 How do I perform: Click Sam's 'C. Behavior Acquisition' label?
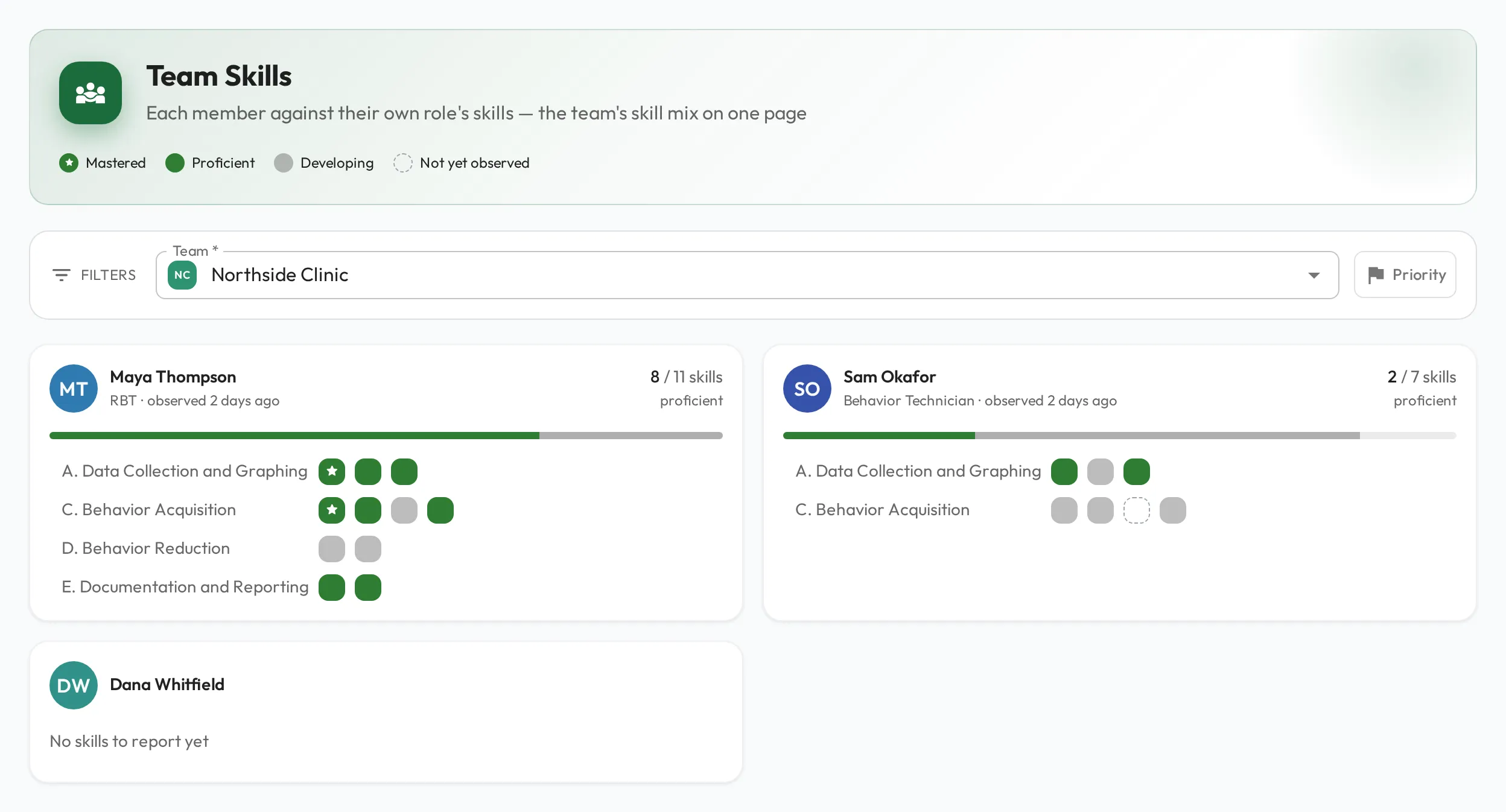point(883,510)
